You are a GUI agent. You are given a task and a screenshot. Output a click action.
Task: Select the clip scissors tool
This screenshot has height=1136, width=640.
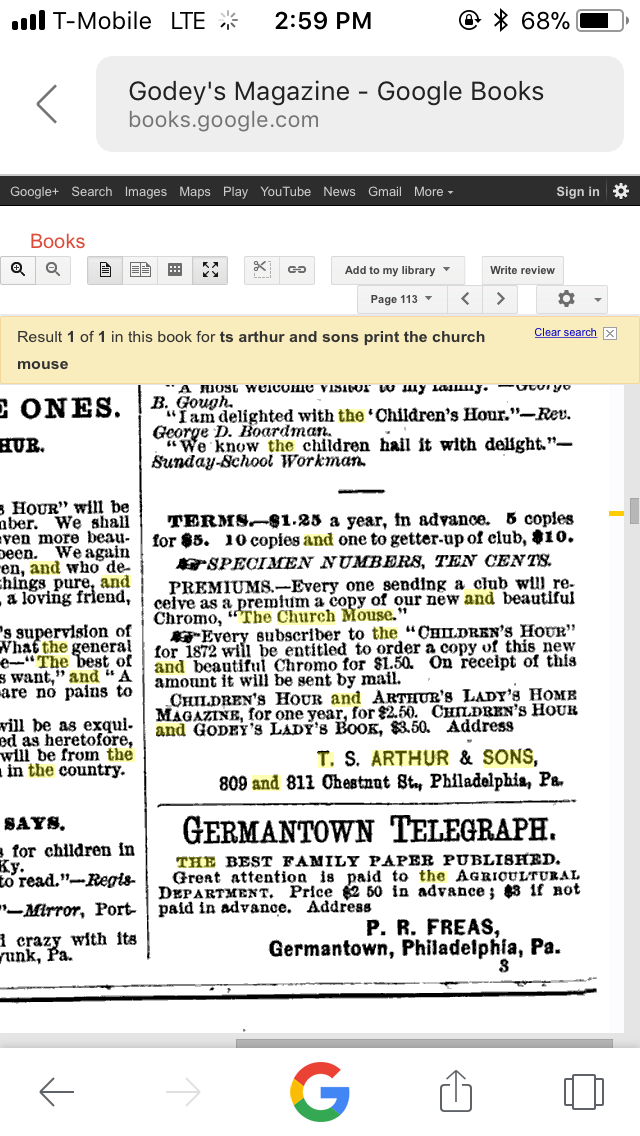[262, 270]
